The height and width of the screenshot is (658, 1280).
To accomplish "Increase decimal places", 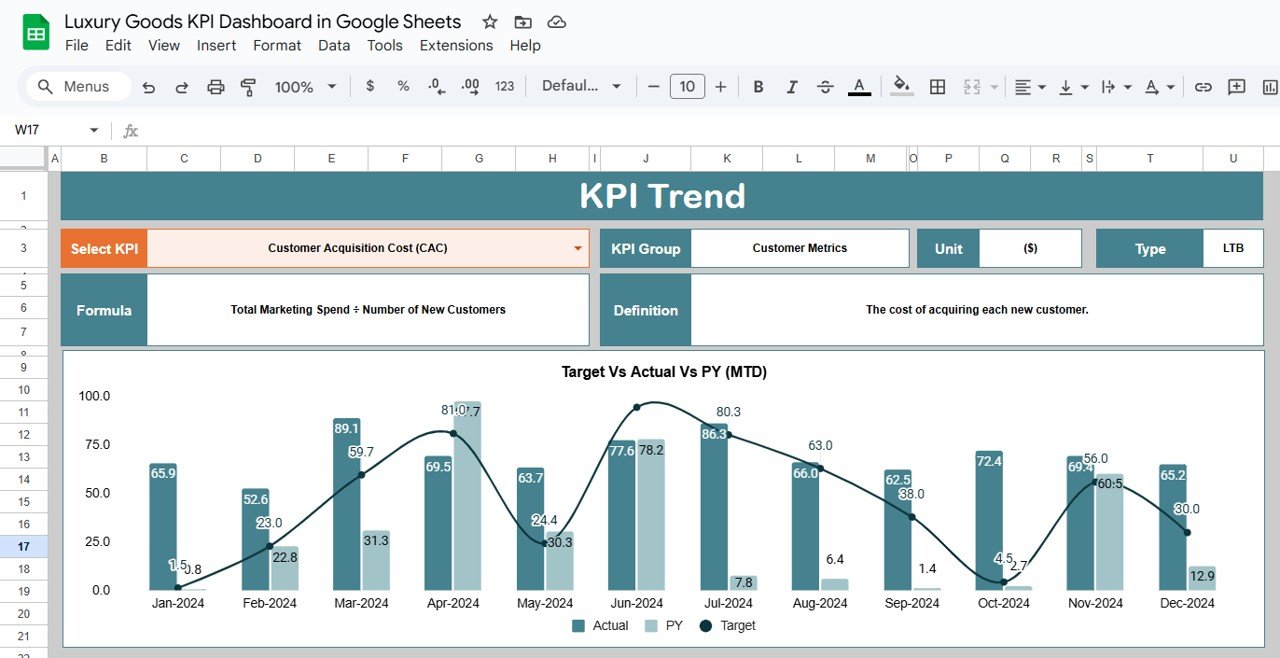I will tap(470, 87).
